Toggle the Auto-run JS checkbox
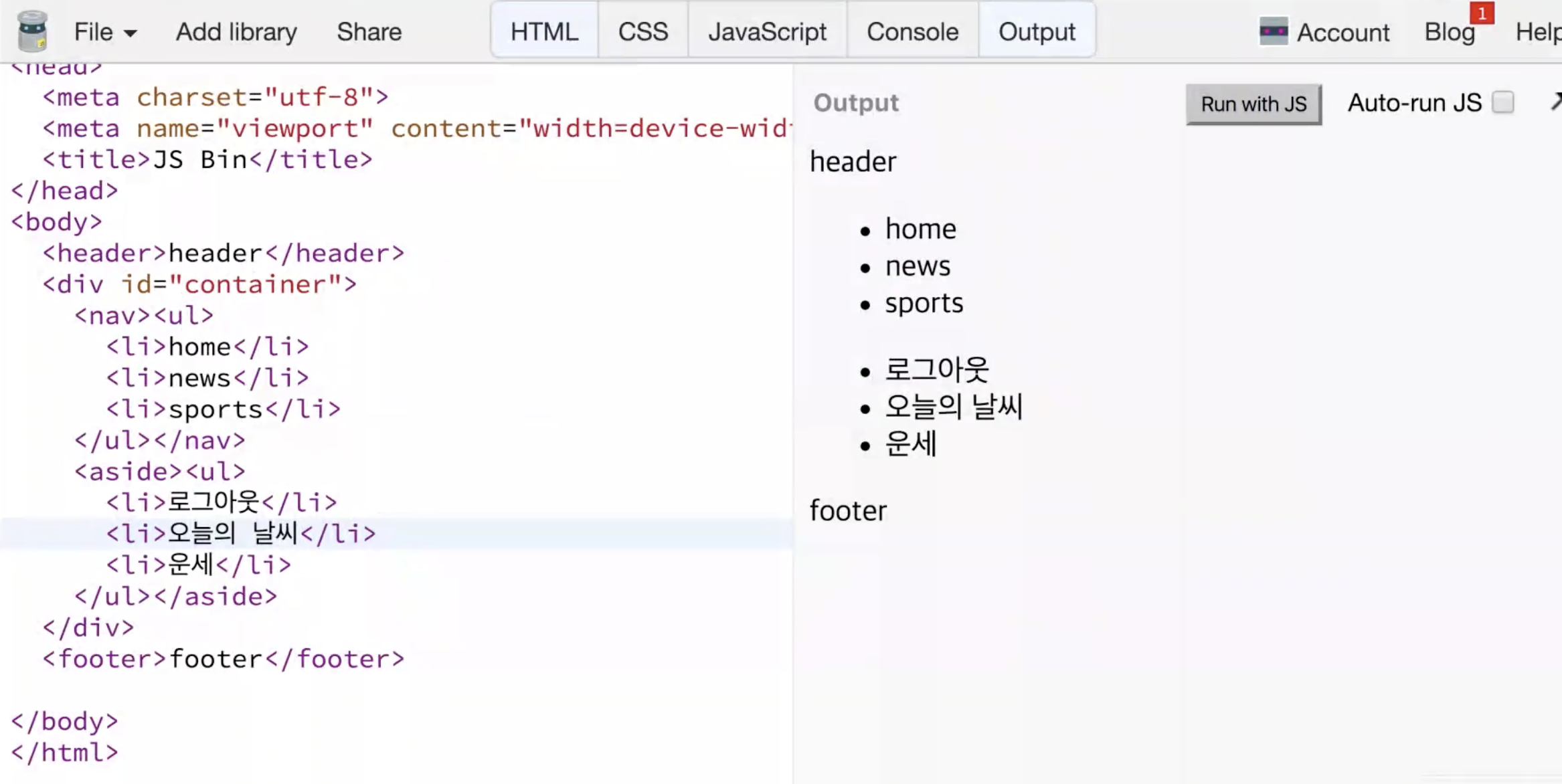 coord(1503,102)
